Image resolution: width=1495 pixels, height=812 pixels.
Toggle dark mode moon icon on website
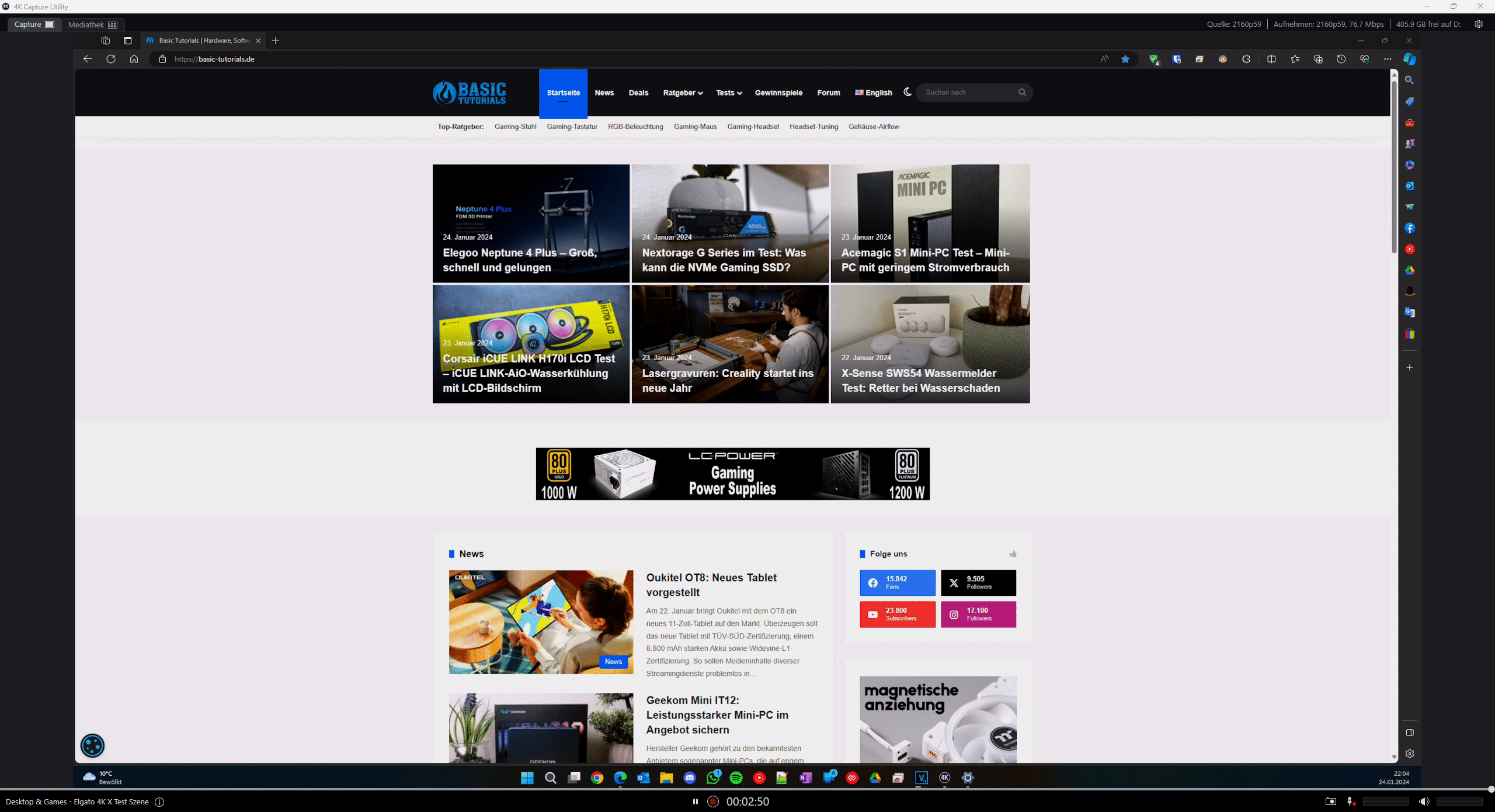tap(908, 92)
